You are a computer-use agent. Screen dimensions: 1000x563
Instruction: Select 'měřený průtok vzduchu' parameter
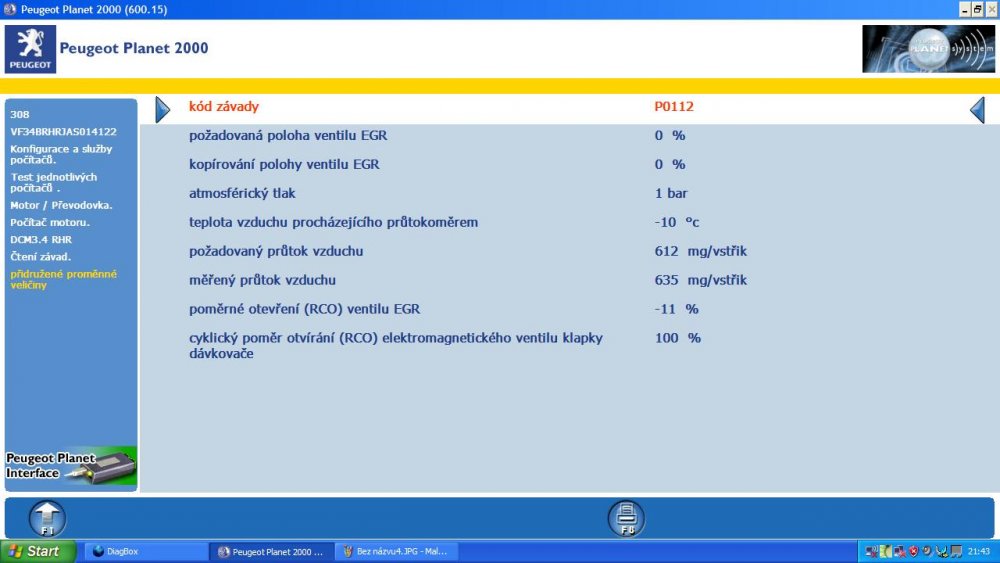tap(262, 280)
